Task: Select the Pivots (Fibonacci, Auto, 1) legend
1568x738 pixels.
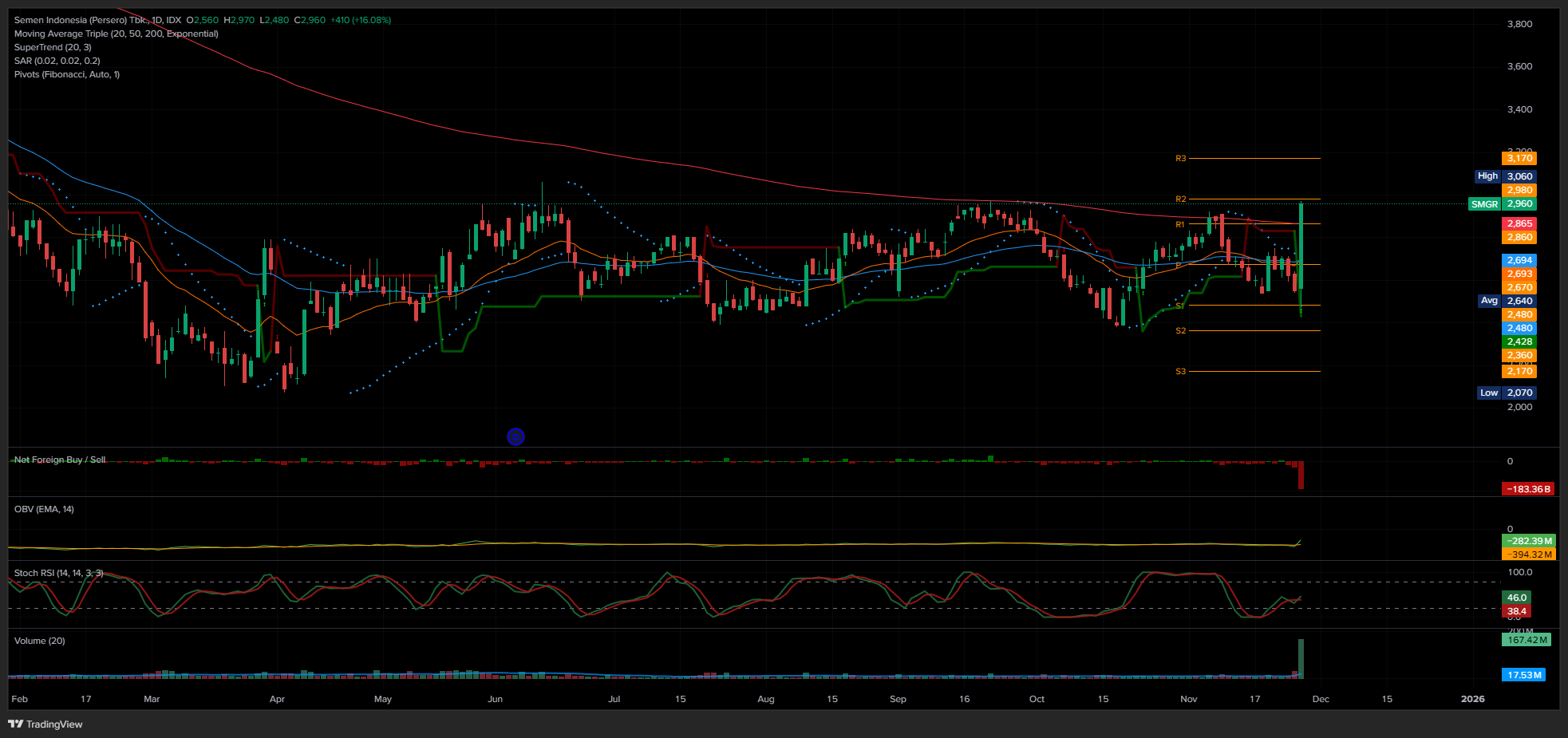Action: coord(67,74)
